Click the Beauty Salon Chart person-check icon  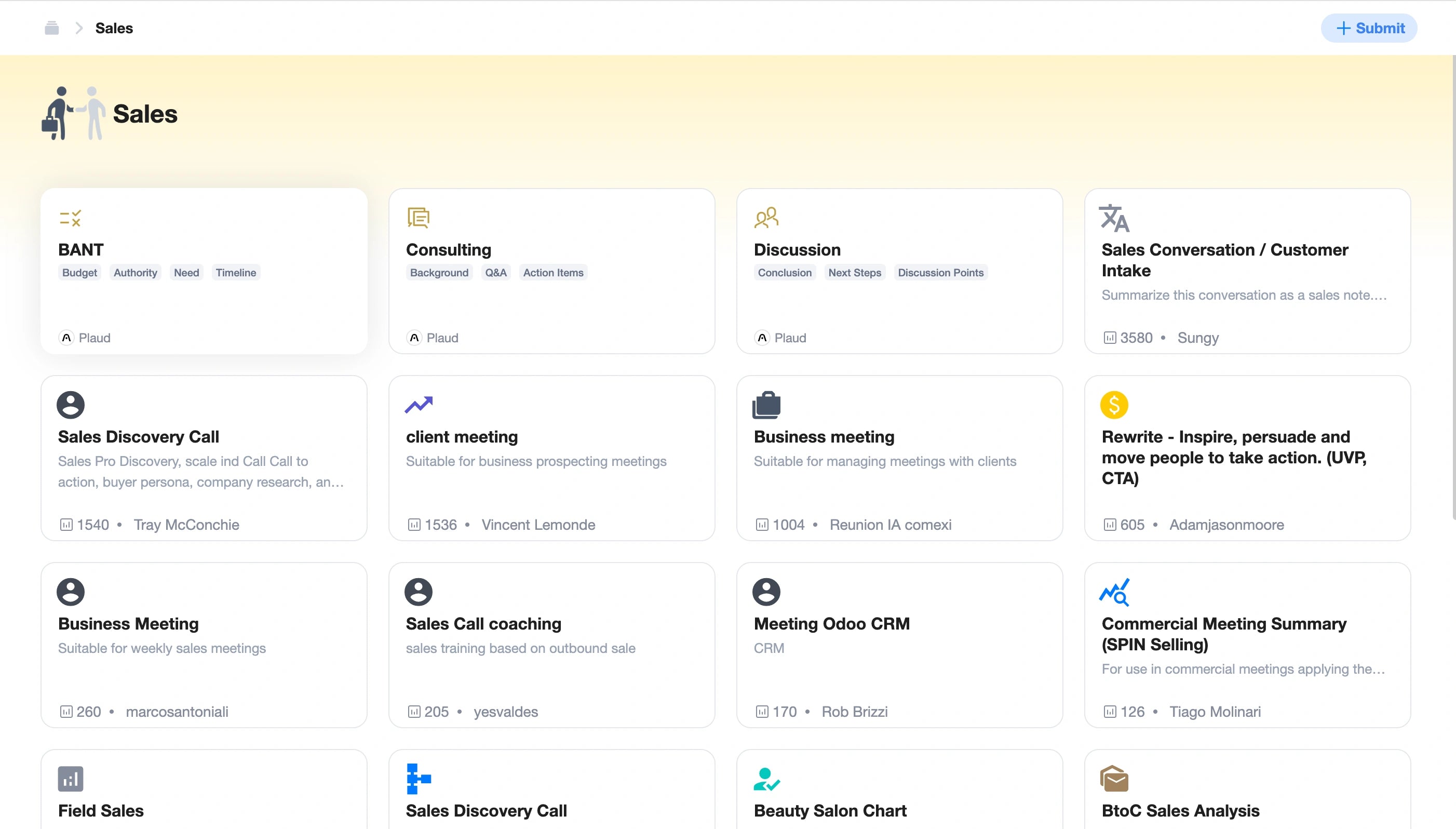coord(766,779)
